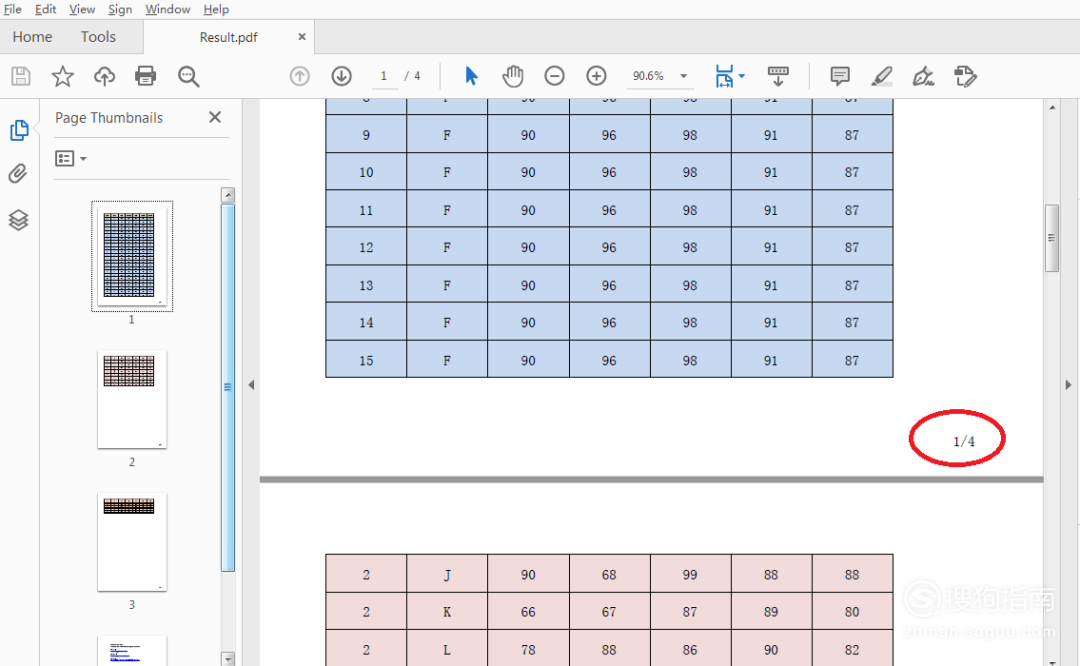
Task: Click the cell with value 99
Action: click(x=690, y=574)
